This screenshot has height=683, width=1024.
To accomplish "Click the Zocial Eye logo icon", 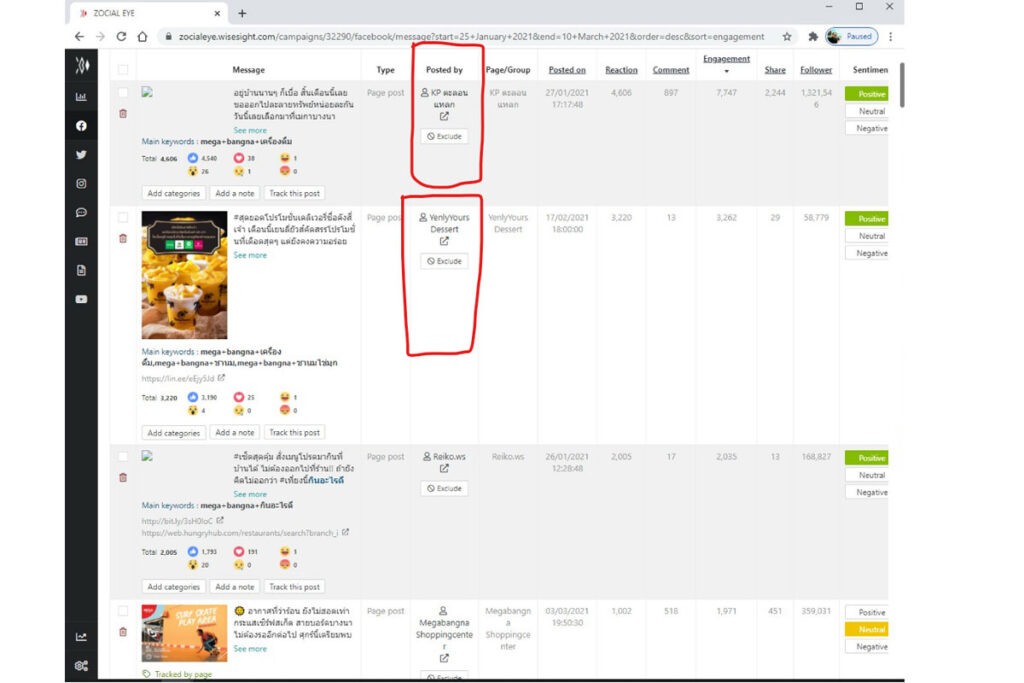I will pos(82,65).
